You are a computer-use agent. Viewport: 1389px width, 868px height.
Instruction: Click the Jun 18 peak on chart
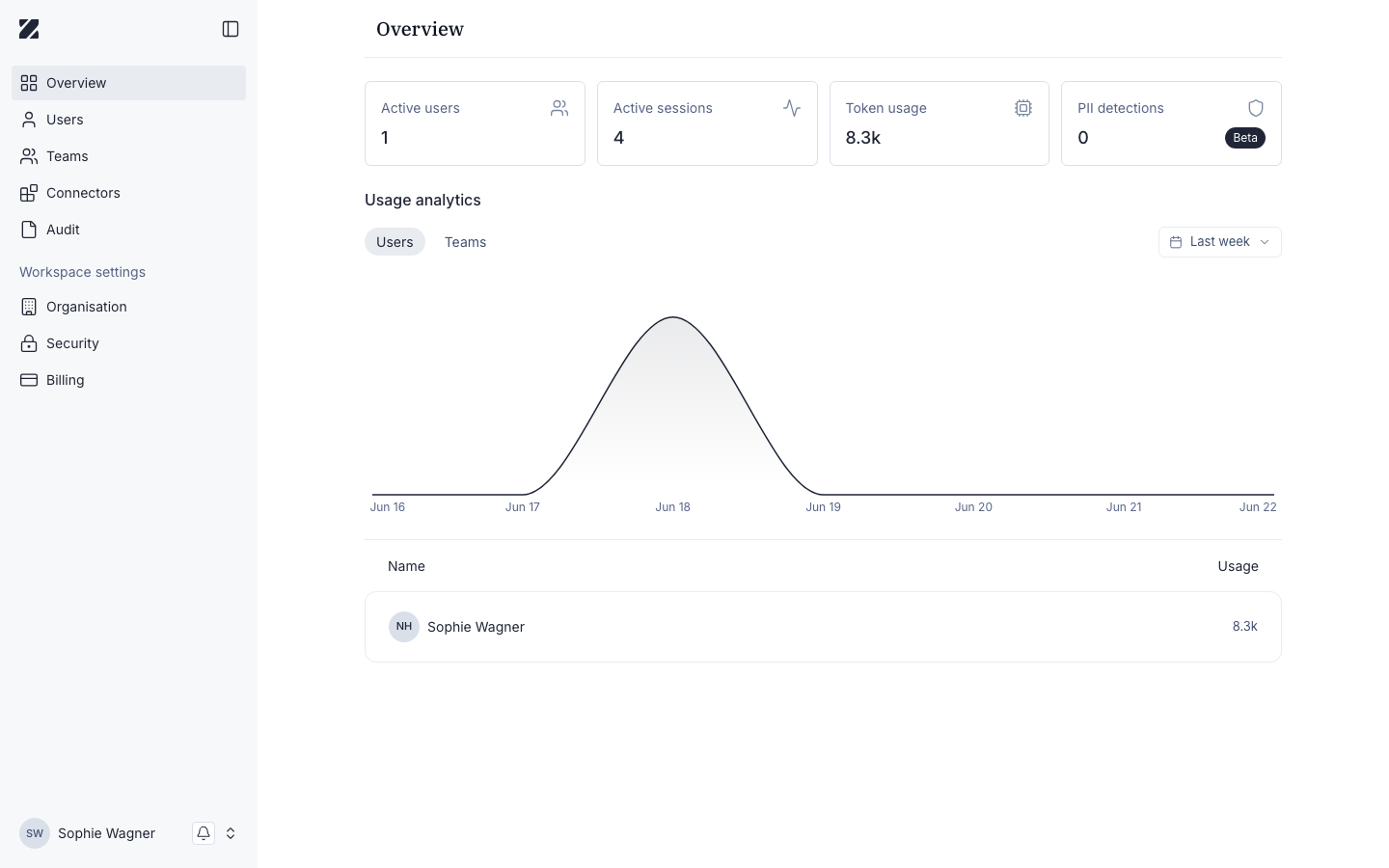coord(672,317)
